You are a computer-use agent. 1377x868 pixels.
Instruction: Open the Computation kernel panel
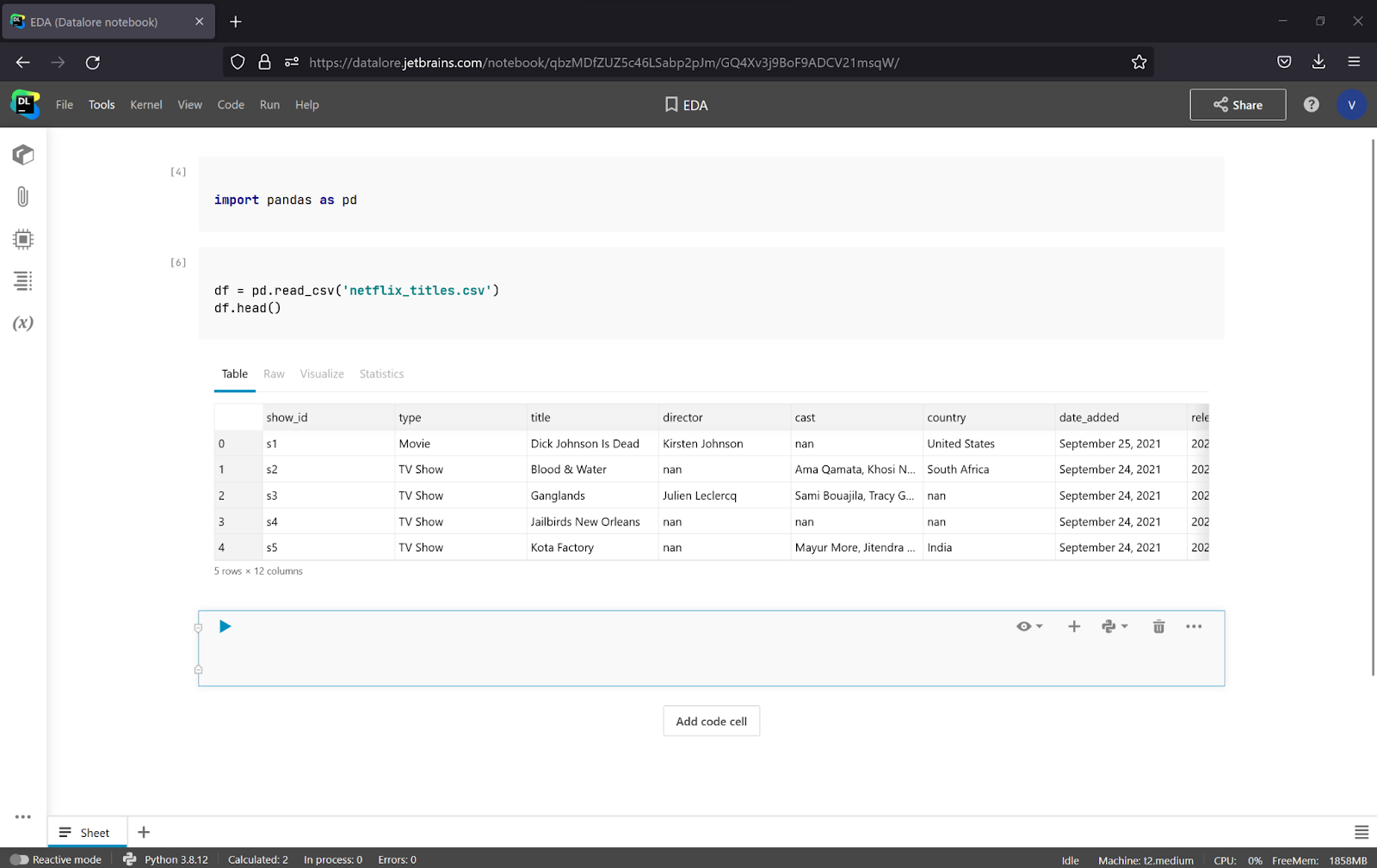pos(22,239)
